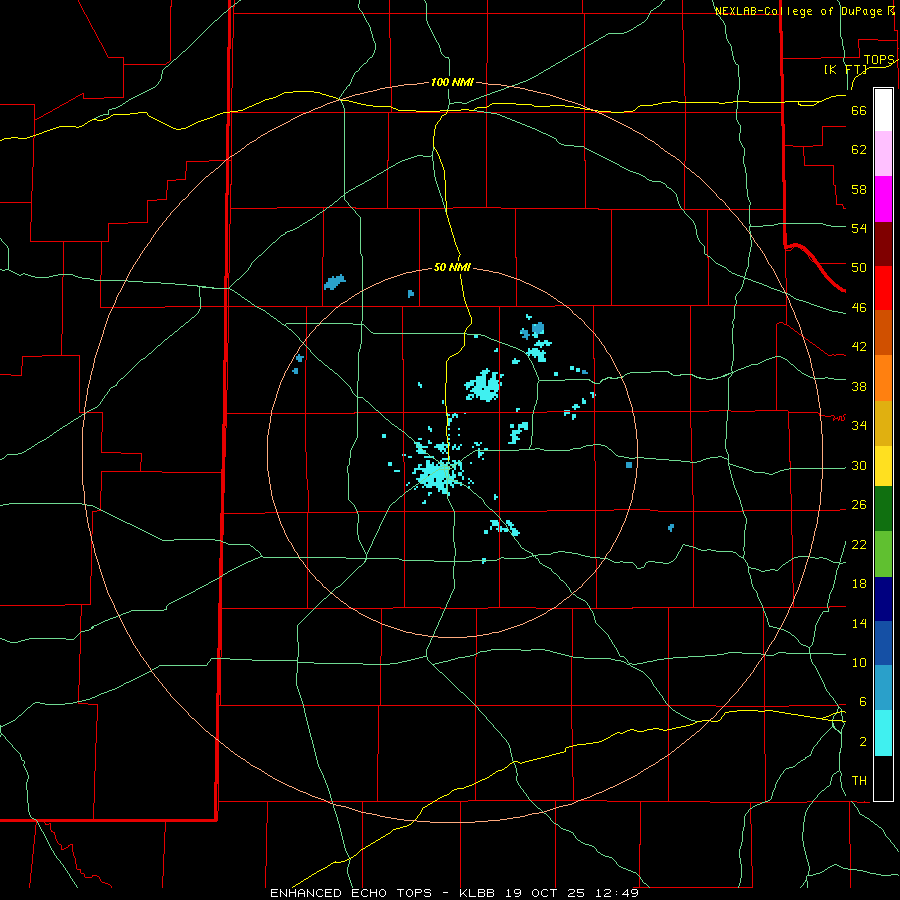Click the 50 scale label on the legend
Viewport: 900px width, 900px height.
(x=859, y=267)
